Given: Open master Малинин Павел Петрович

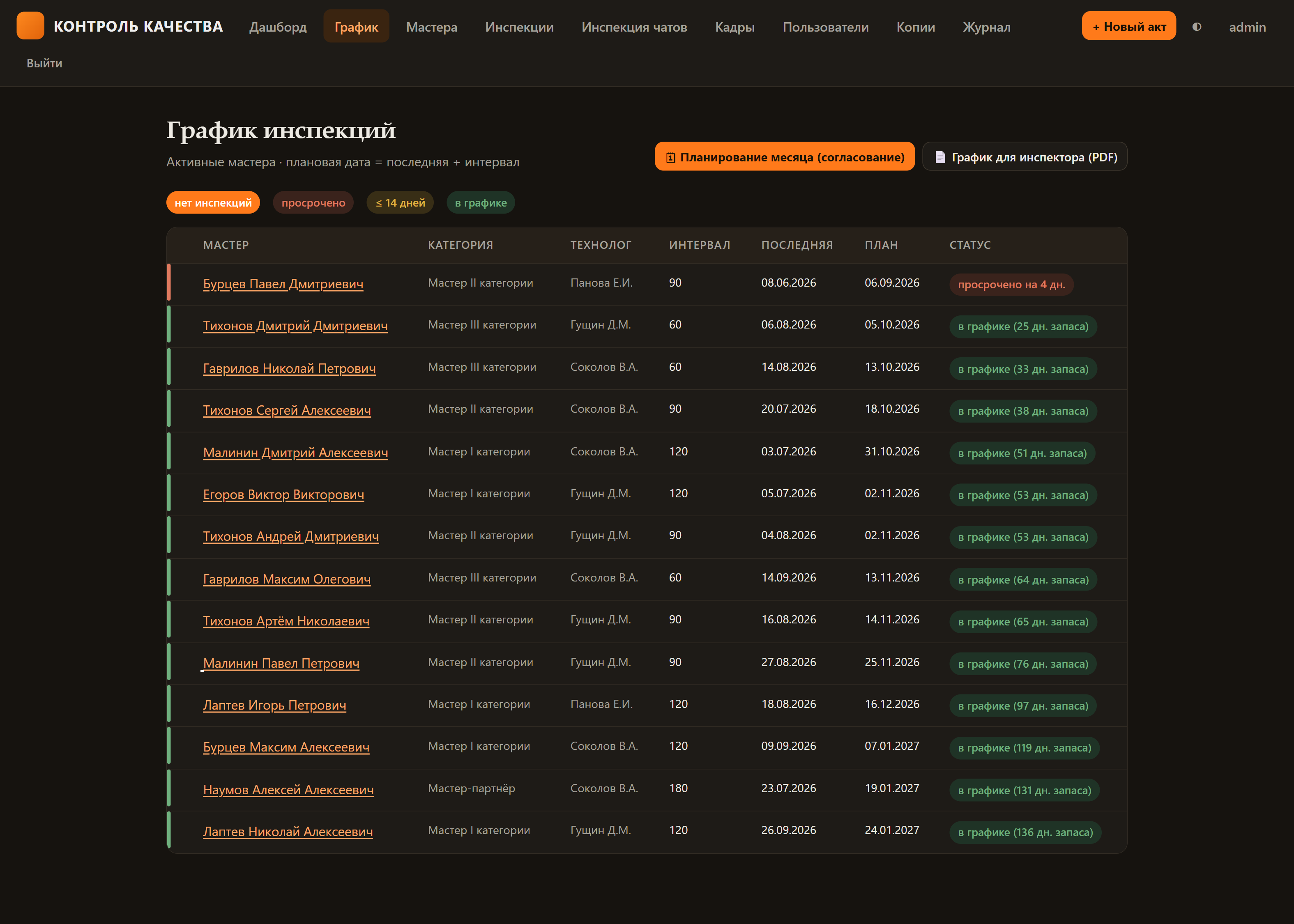Looking at the screenshot, I should tap(281, 663).
